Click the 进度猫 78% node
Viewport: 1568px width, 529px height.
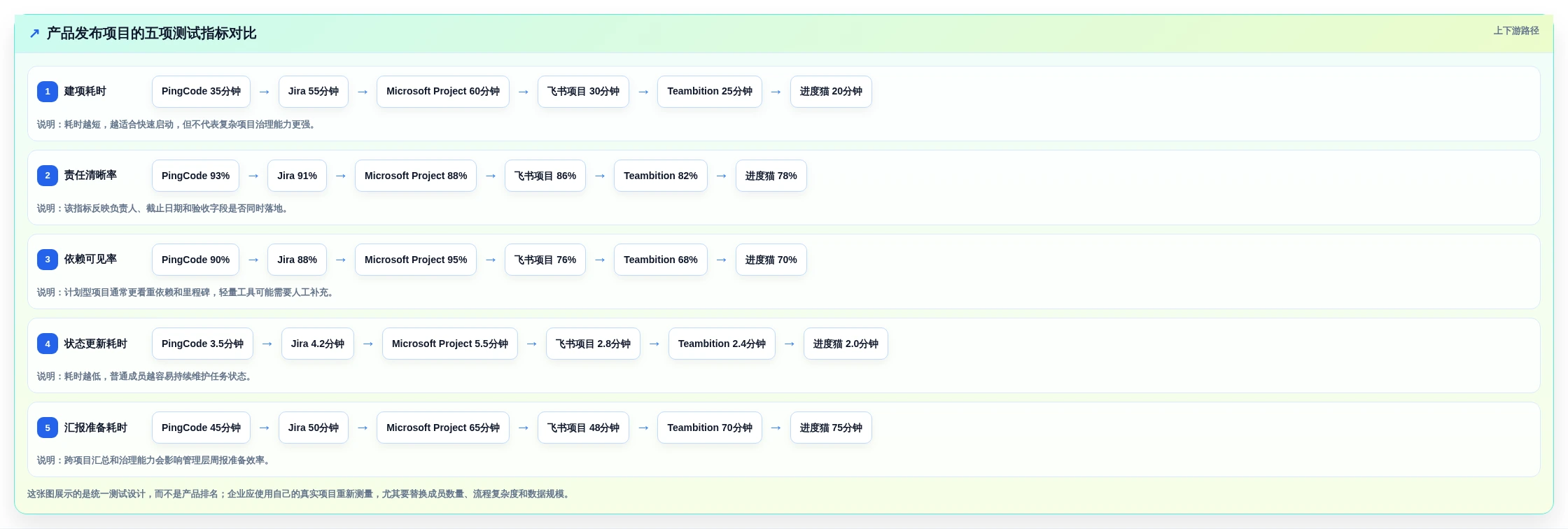click(x=771, y=176)
